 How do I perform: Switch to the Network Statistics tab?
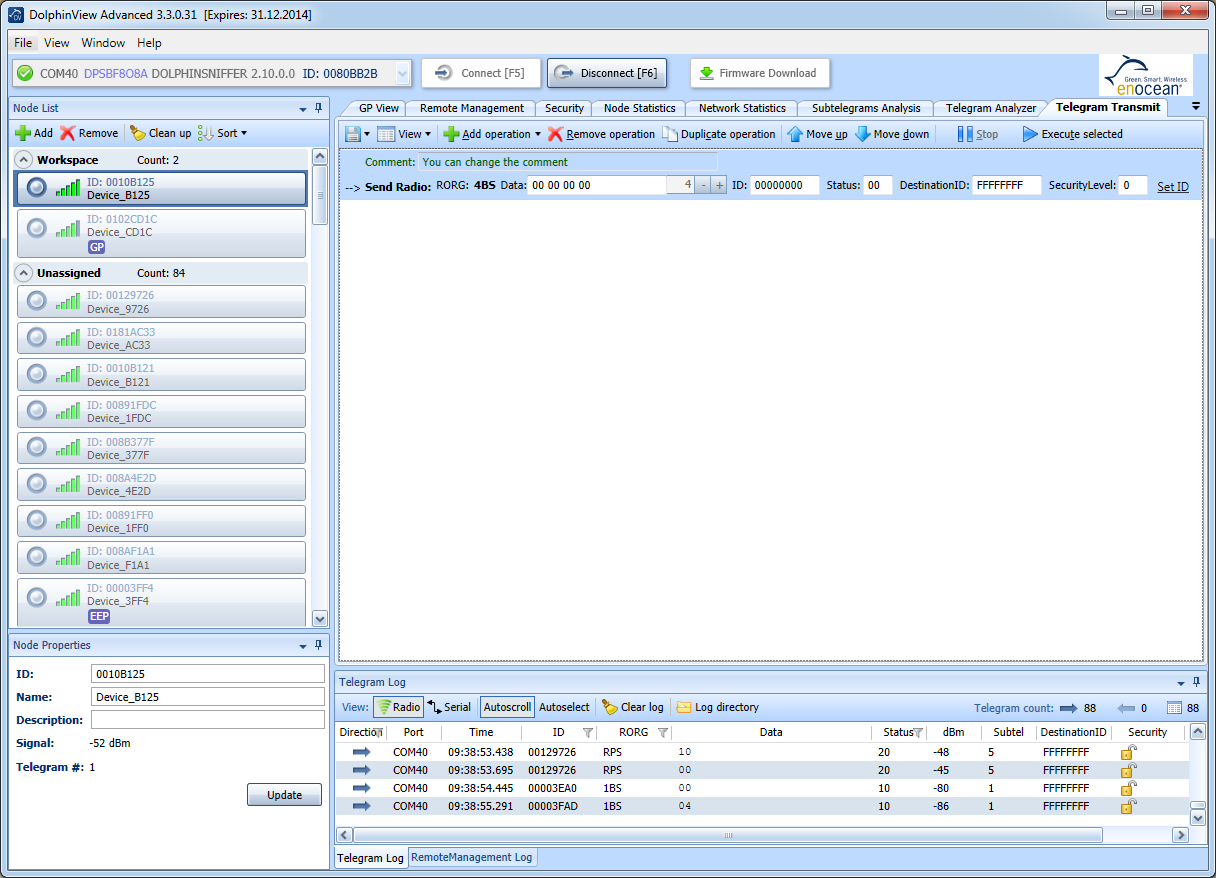click(x=742, y=108)
